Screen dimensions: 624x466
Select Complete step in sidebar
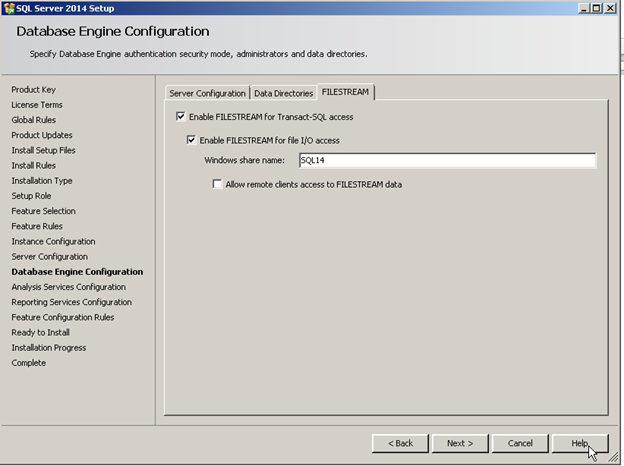click(x=29, y=363)
